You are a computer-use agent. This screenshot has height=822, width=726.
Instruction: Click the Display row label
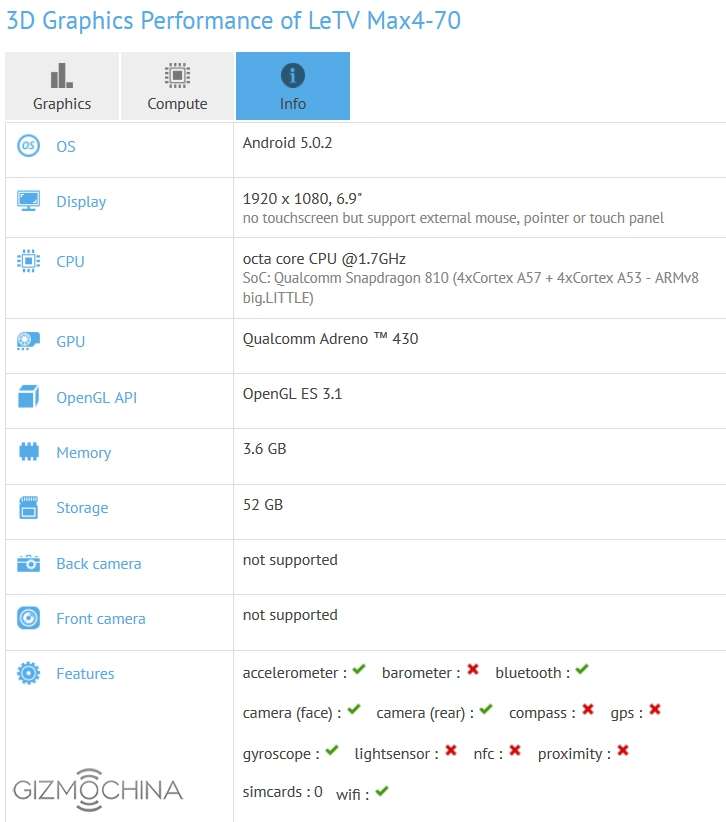click(x=81, y=202)
